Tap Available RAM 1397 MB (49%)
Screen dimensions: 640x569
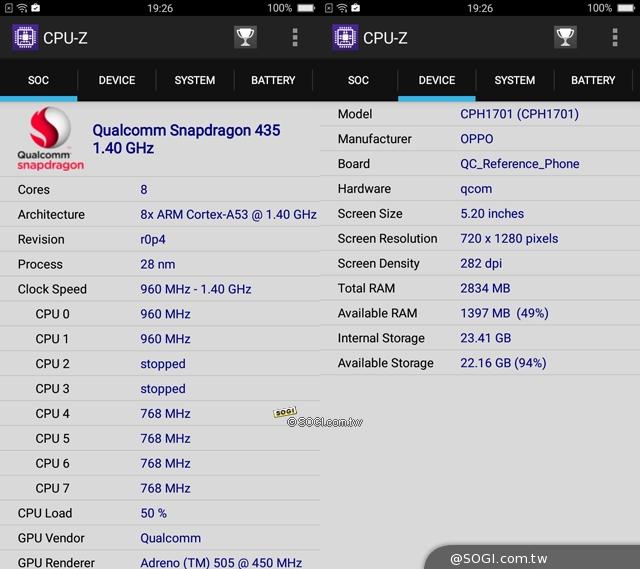(x=504, y=313)
